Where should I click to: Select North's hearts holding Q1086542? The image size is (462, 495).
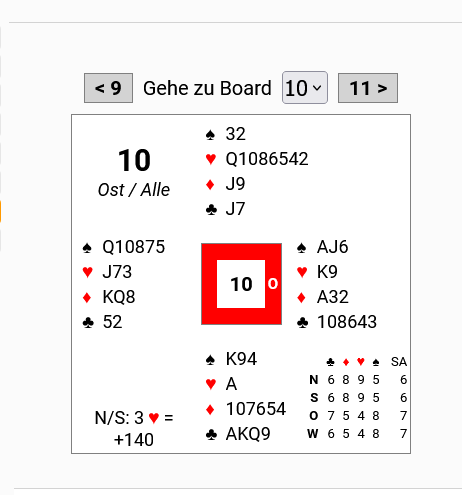coord(267,159)
